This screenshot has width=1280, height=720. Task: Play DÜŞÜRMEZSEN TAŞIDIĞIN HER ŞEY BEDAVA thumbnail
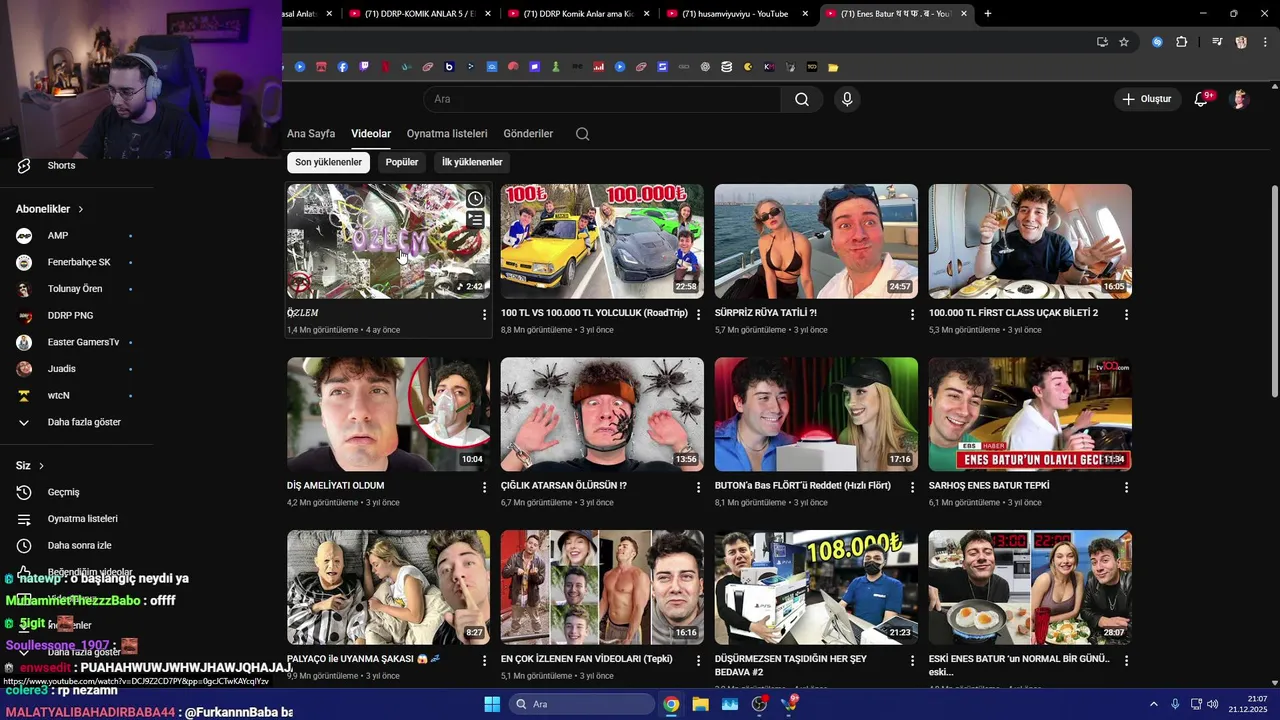point(816,587)
